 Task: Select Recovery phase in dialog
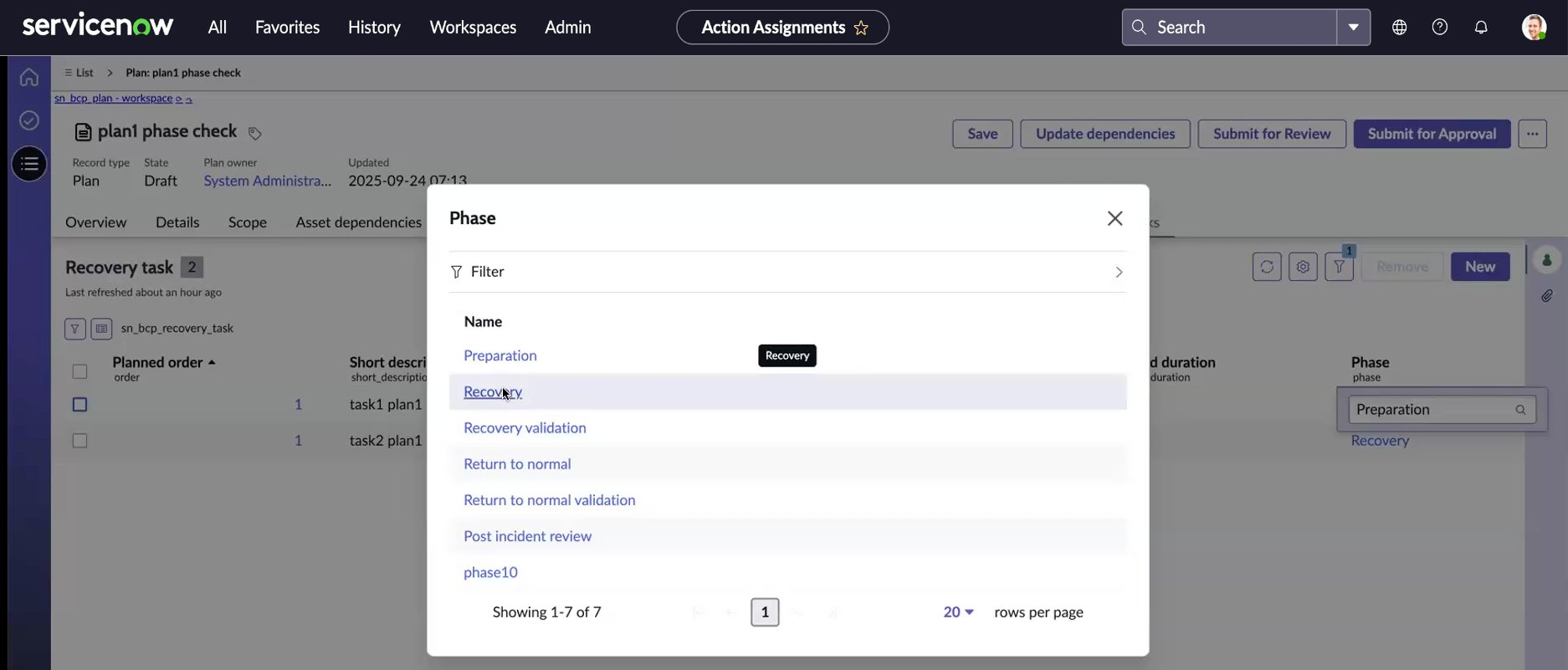pos(493,391)
